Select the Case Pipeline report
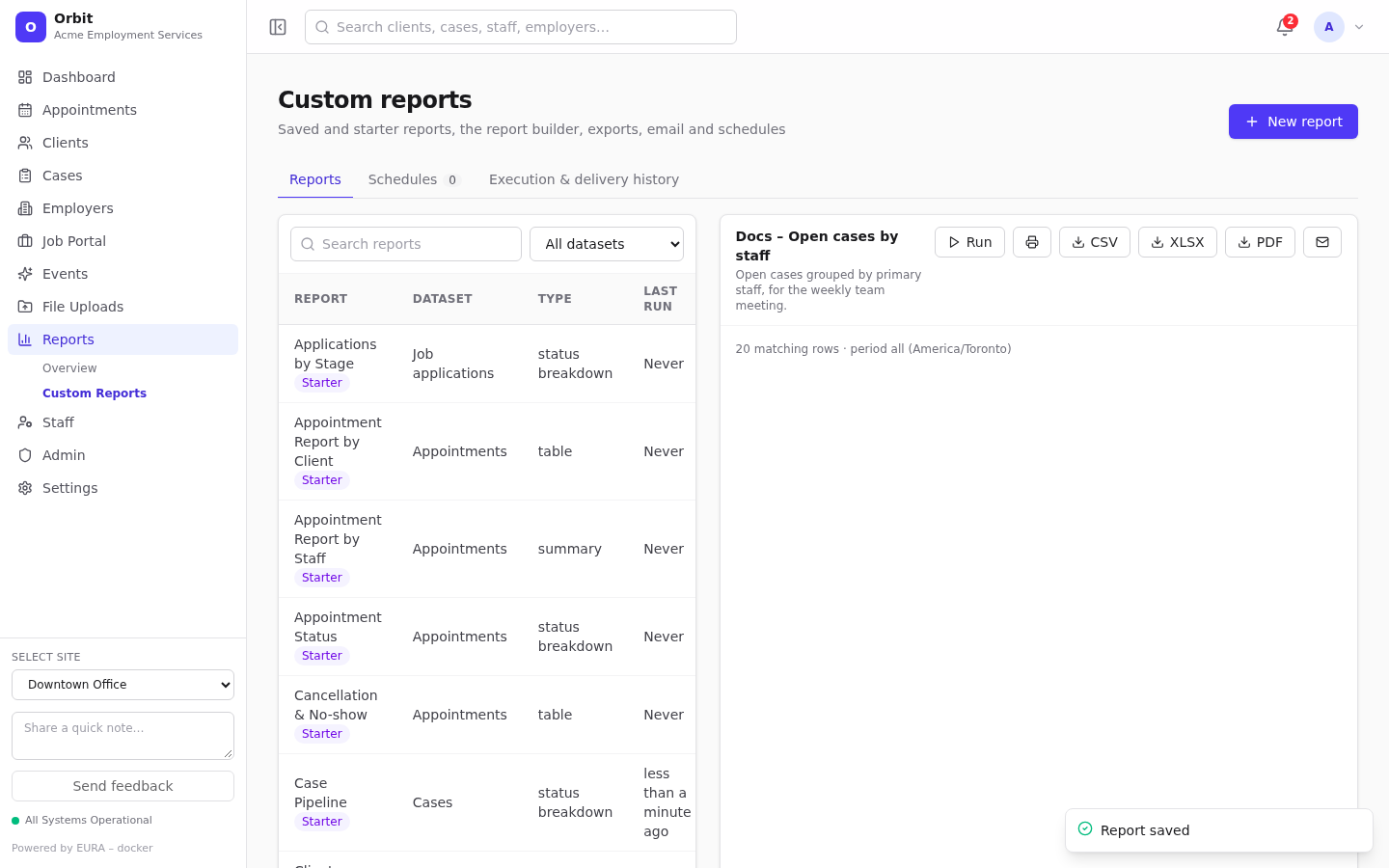 [x=487, y=802]
